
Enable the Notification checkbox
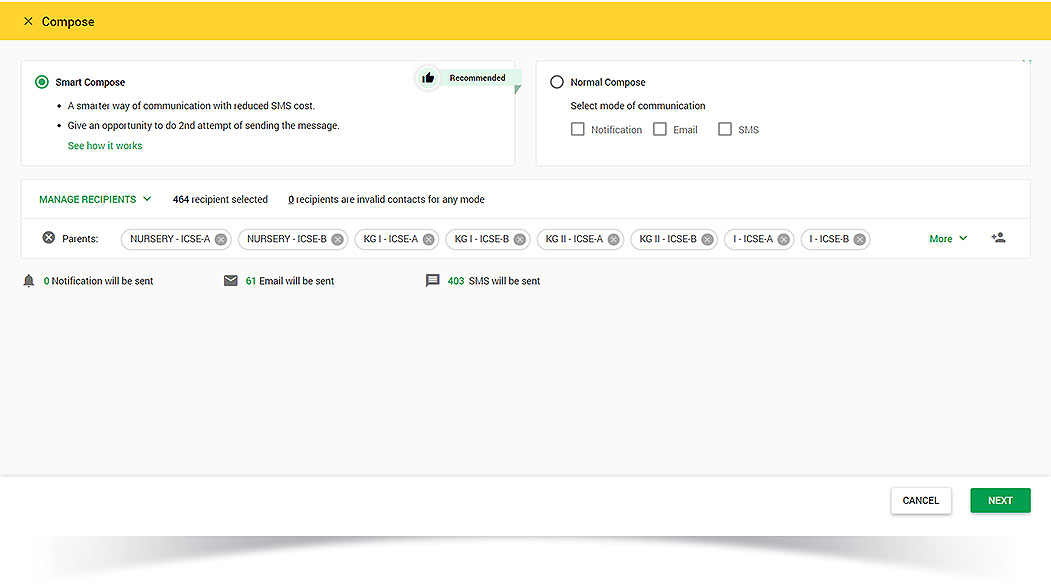577,129
